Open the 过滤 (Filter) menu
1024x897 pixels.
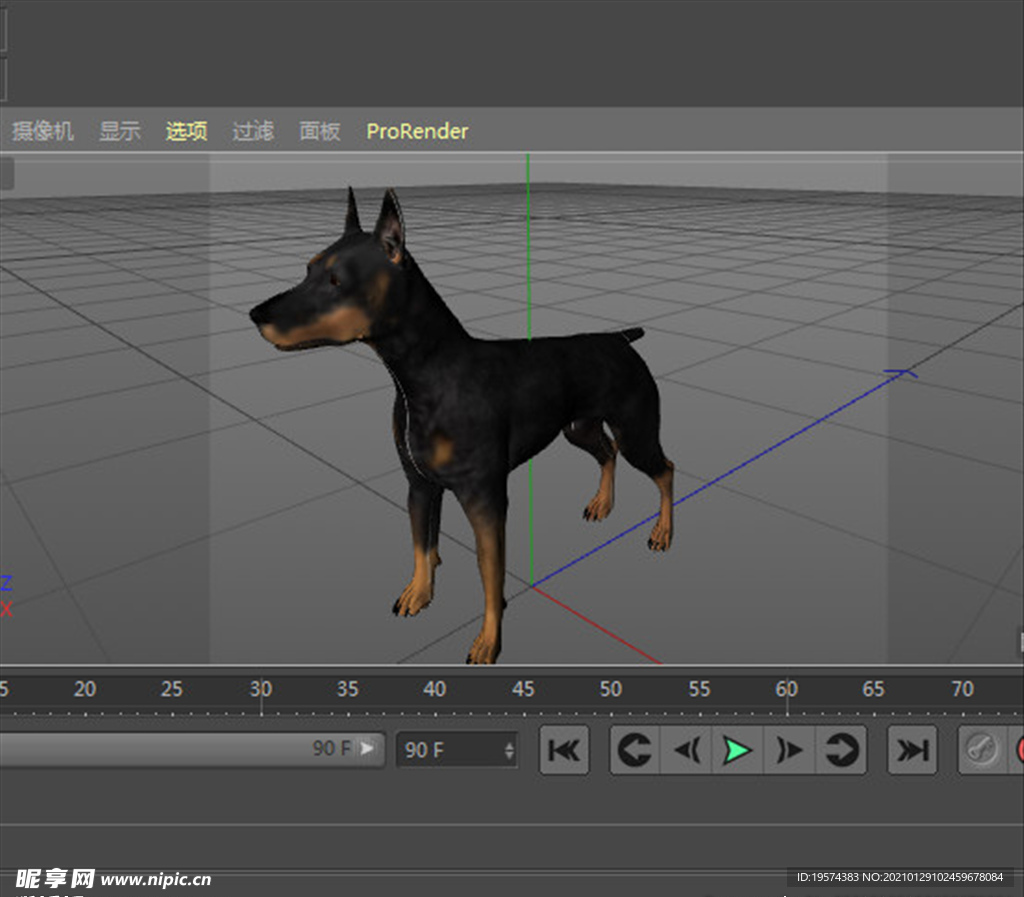click(x=253, y=131)
